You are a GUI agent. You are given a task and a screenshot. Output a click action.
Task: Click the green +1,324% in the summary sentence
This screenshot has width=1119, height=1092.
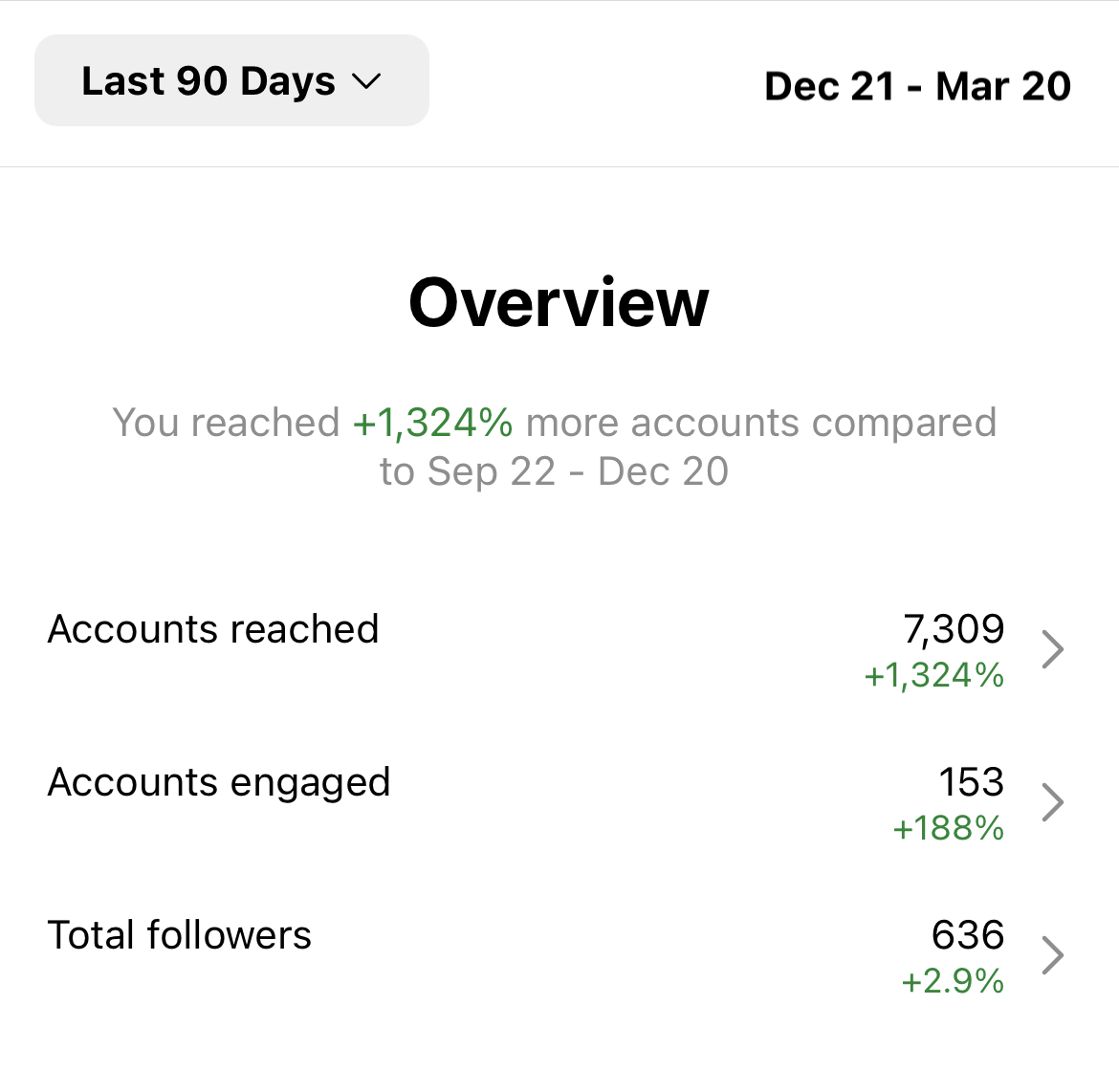pyautogui.click(x=432, y=423)
